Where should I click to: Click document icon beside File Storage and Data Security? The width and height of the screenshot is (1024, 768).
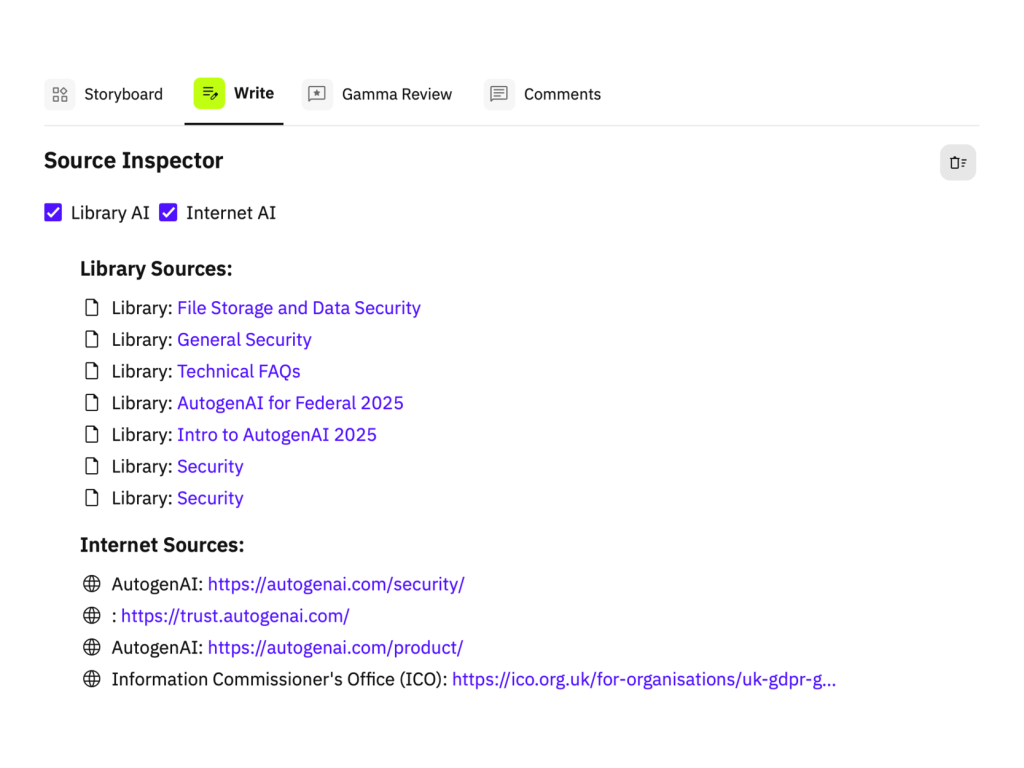92,308
